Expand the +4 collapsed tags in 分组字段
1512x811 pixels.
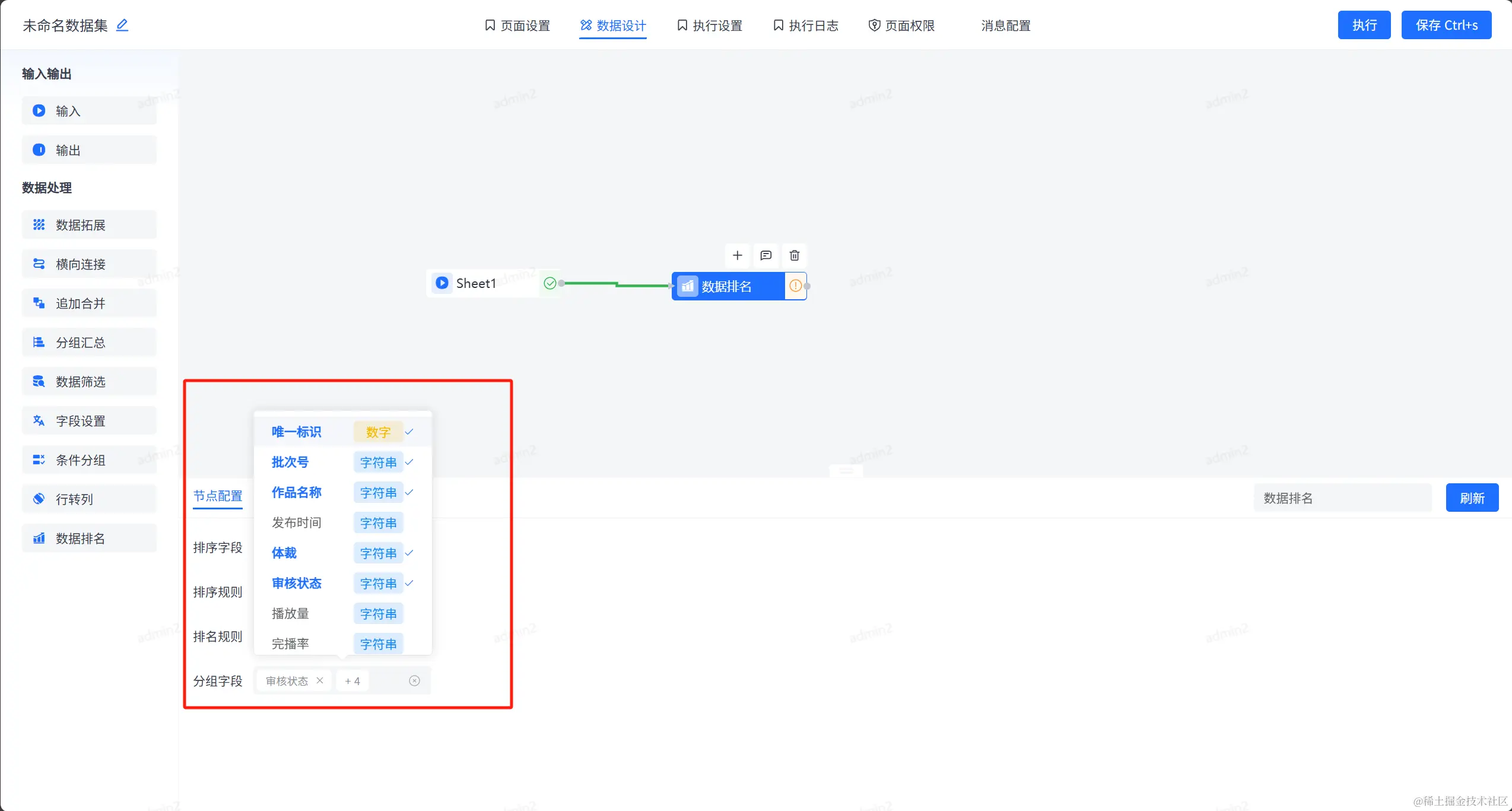coord(352,681)
